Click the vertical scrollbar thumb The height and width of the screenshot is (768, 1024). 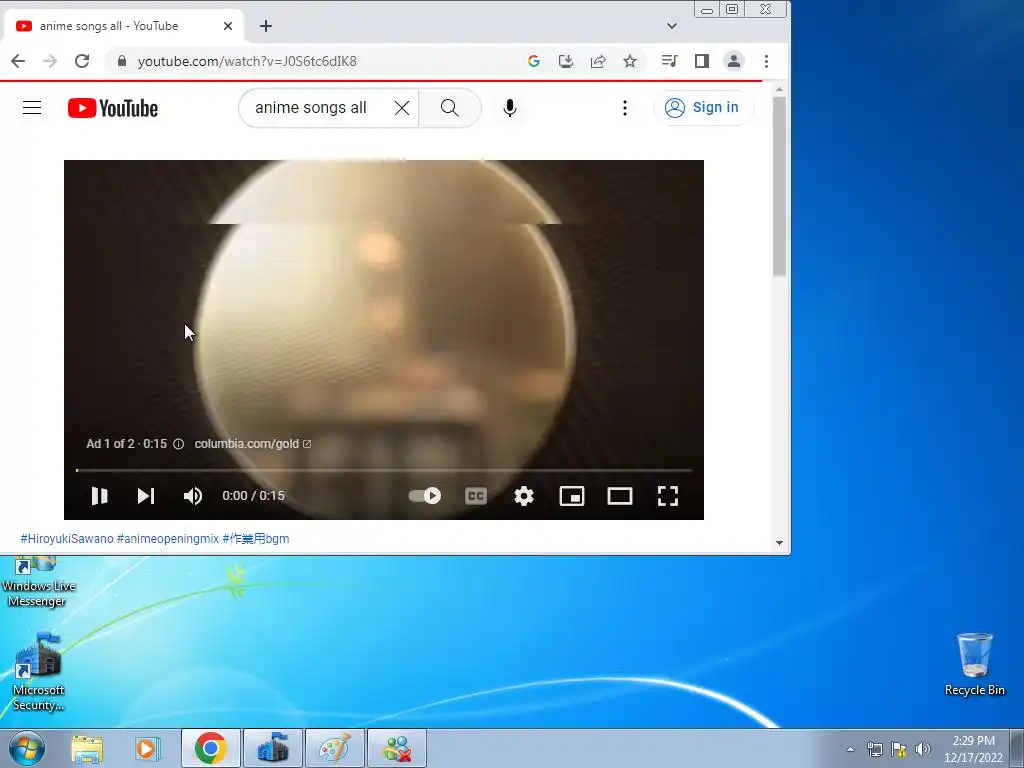pos(779,186)
